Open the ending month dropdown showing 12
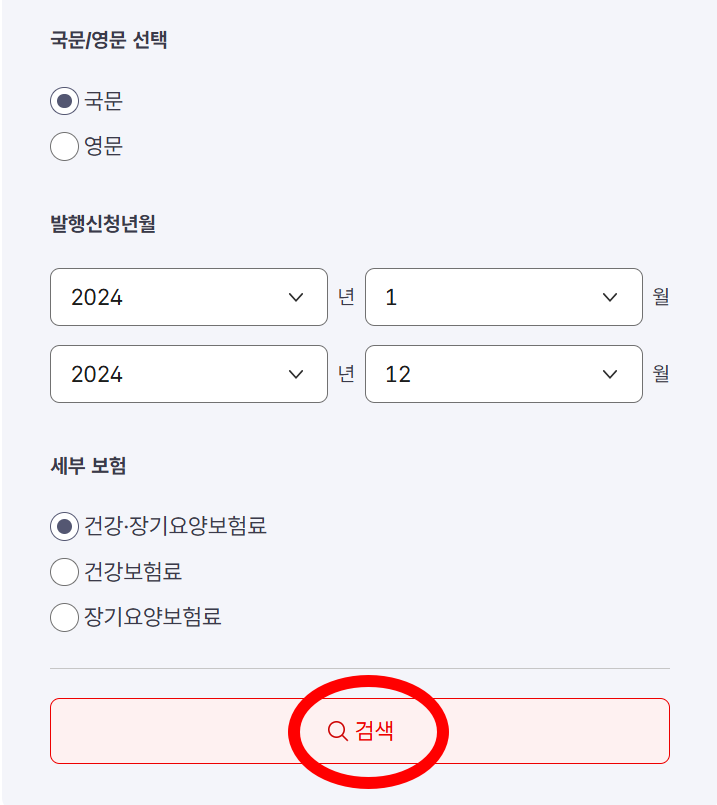The width and height of the screenshot is (717, 805). coord(503,374)
